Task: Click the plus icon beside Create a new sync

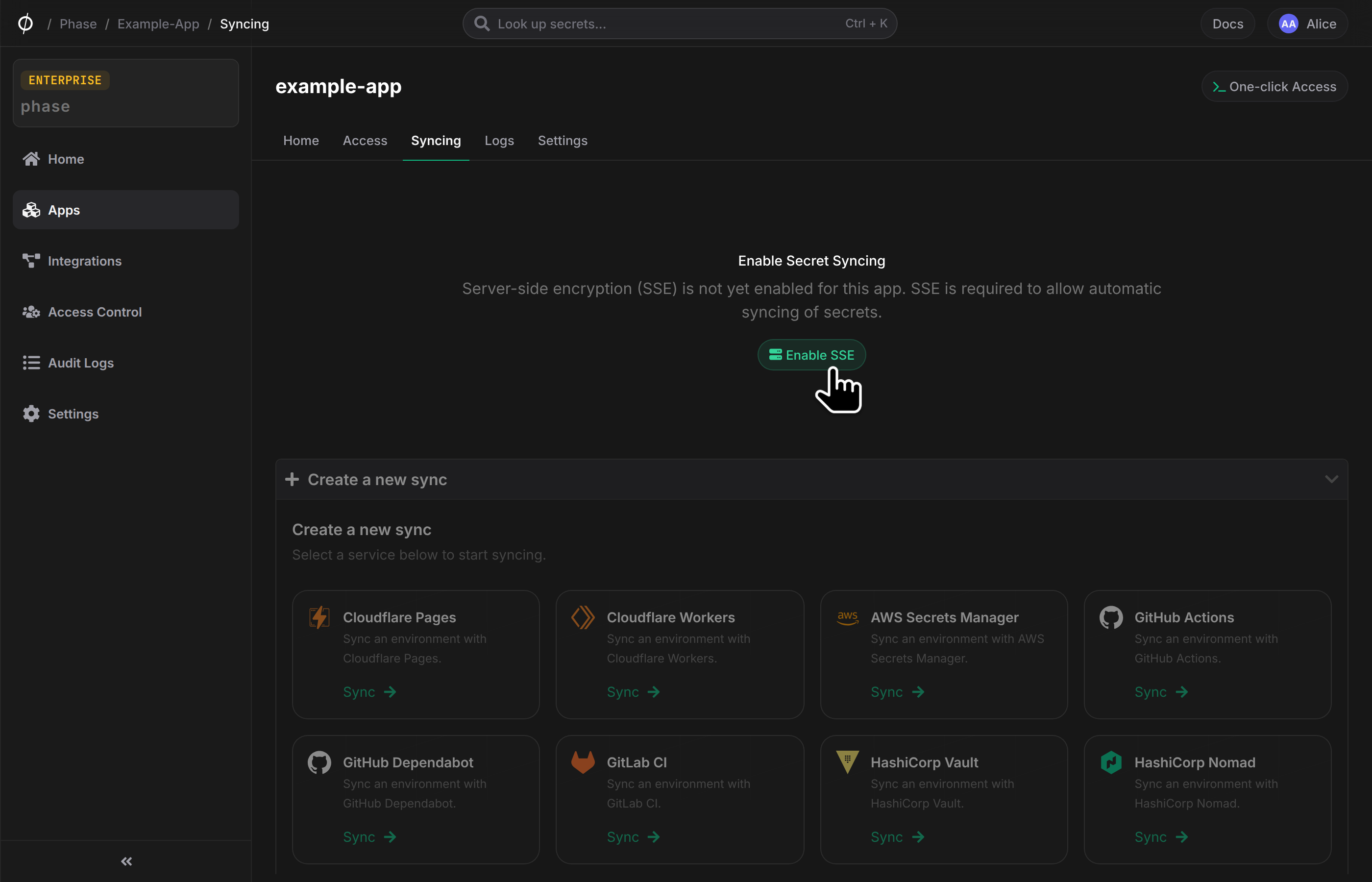Action: tap(292, 479)
